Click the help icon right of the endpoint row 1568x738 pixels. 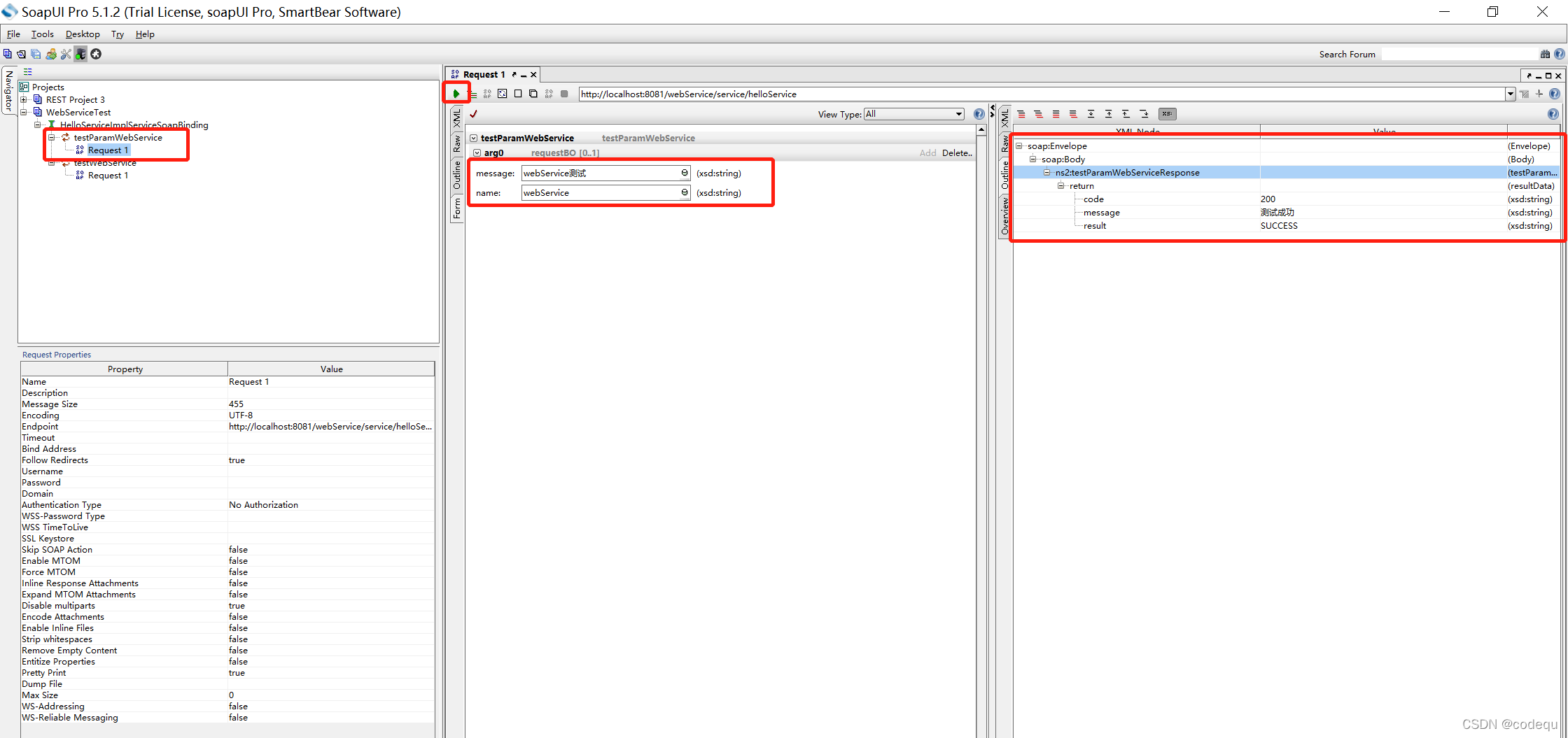tap(1555, 94)
